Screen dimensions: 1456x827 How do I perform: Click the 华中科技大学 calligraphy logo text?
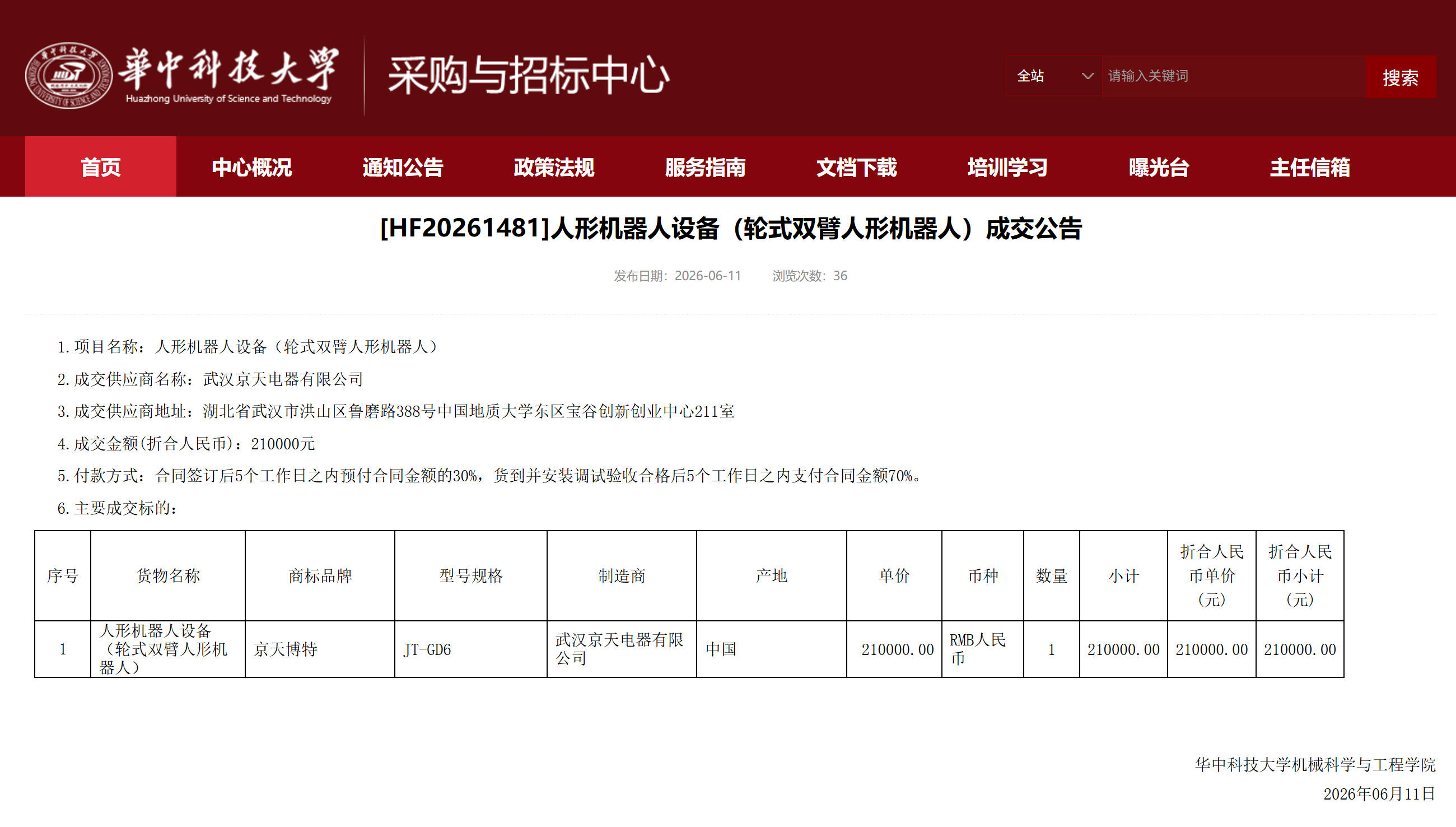pos(230,69)
